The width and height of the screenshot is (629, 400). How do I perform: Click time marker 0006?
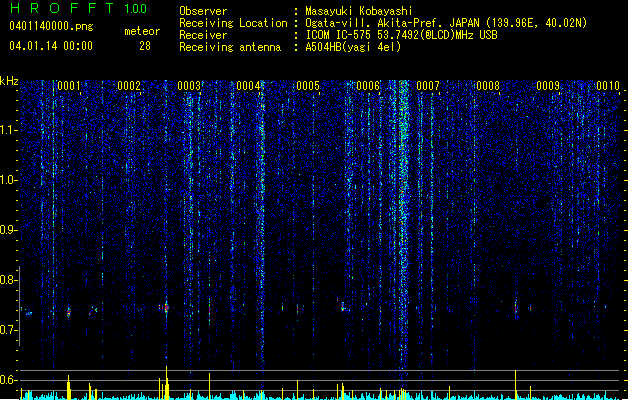pyautogui.click(x=368, y=86)
